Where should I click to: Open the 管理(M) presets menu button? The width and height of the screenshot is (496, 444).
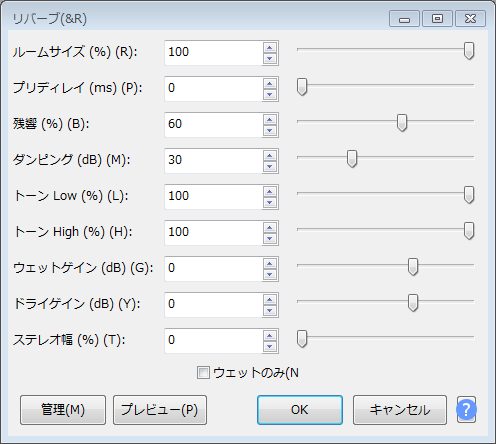(x=63, y=410)
